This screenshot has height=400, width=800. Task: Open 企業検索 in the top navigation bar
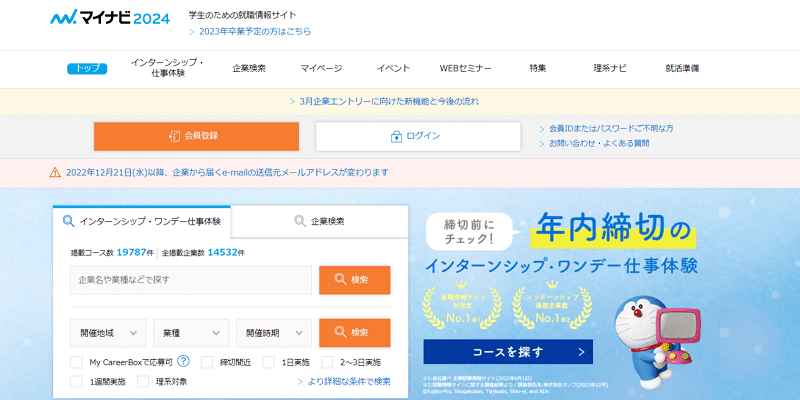point(249,68)
